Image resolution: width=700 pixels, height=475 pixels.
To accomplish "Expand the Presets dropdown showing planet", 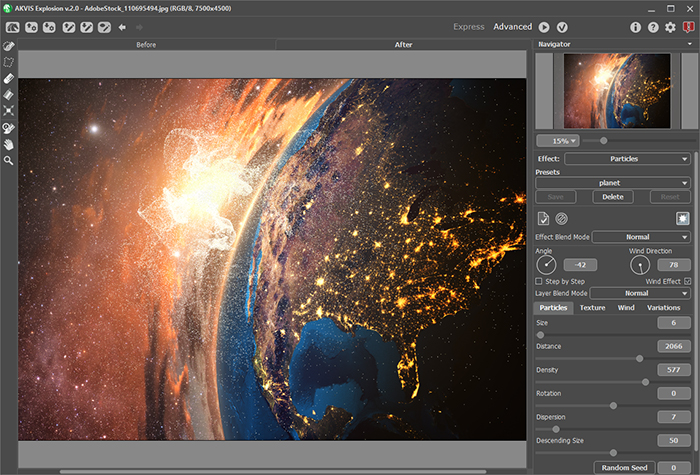I will [x=612, y=183].
